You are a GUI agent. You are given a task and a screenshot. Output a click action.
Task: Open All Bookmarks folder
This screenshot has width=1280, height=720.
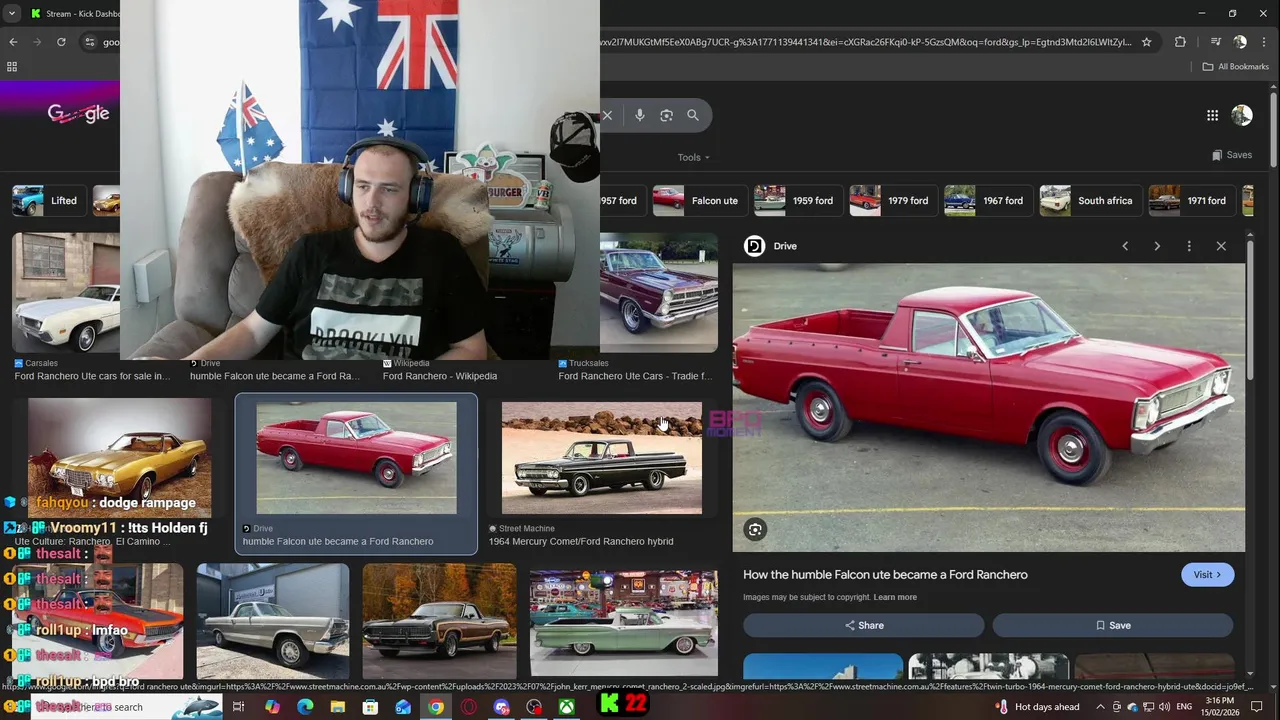coord(1235,67)
